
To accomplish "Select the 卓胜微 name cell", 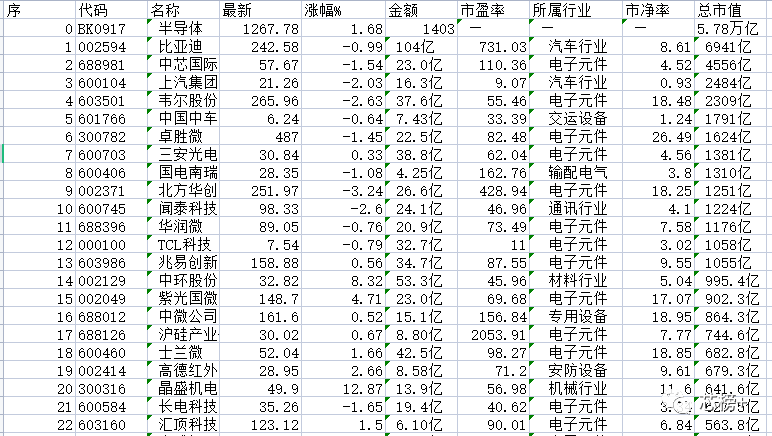I will pyautogui.click(x=183, y=137).
